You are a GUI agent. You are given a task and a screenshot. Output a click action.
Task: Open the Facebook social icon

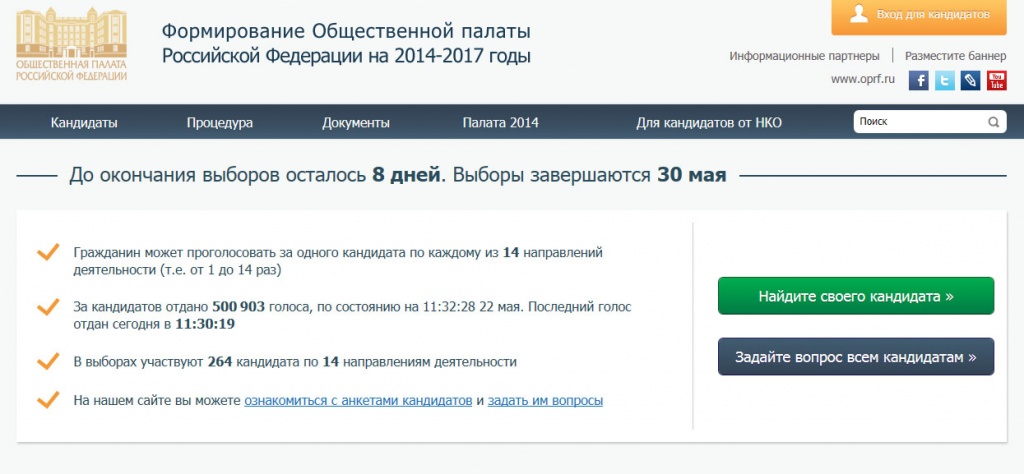tap(918, 80)
